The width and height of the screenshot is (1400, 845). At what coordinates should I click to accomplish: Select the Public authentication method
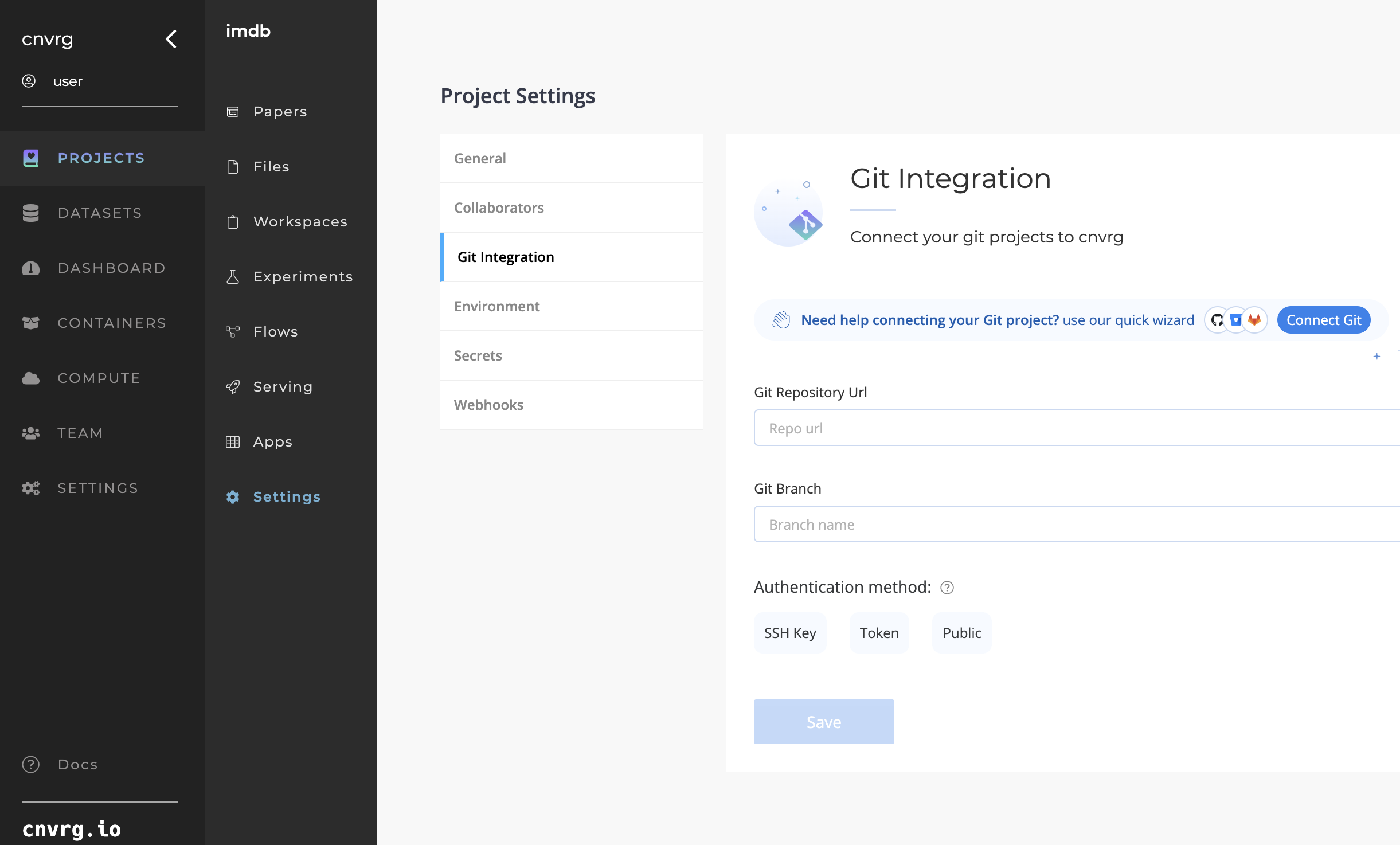click(960, 632)
